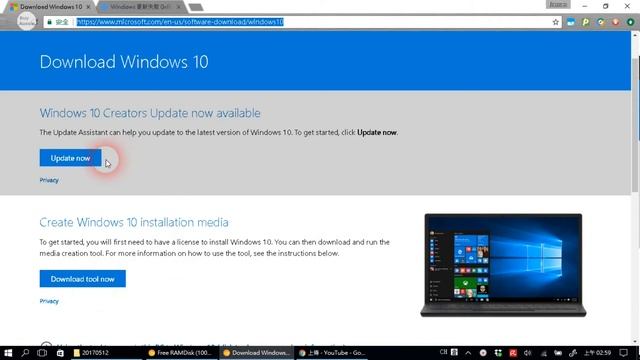Click the network tray icon
Image resolution: width=640 pixels, height=360 pixels.
click(x=543, y=353)
